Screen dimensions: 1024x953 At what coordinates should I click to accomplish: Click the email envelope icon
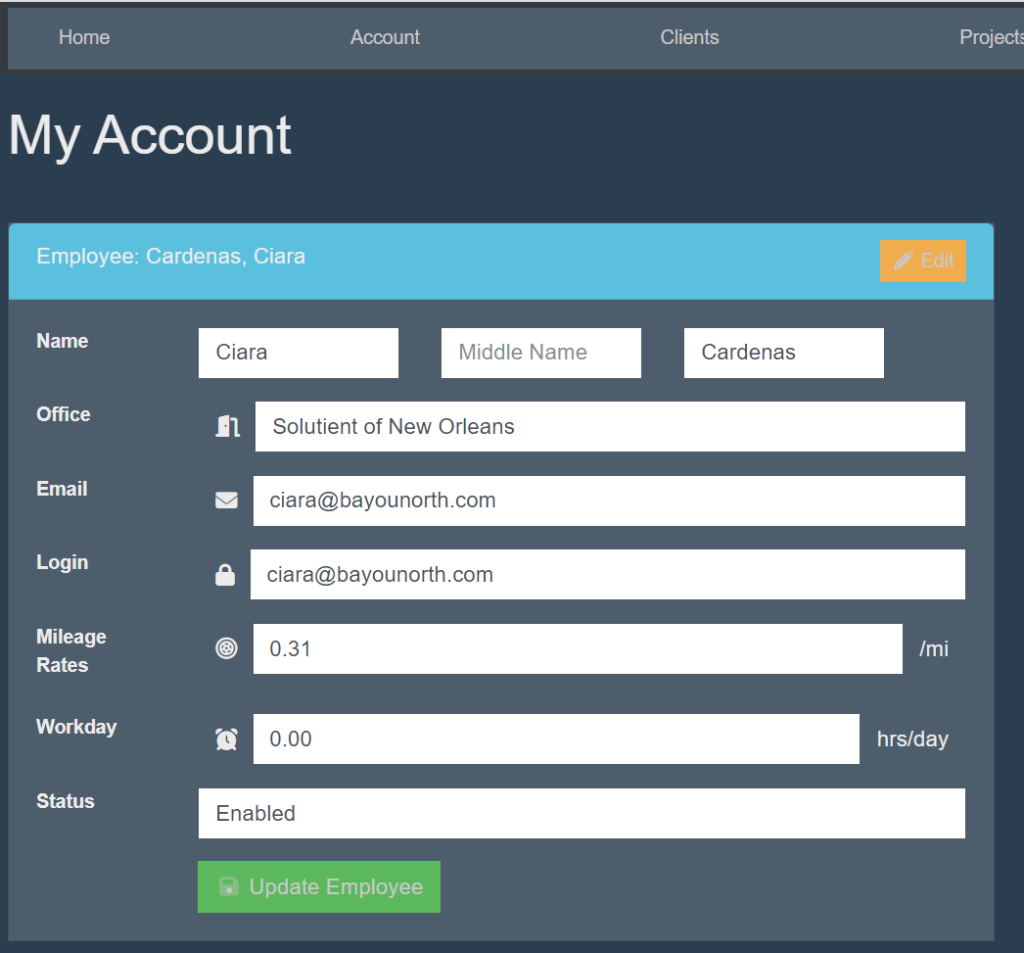[227, 500]
